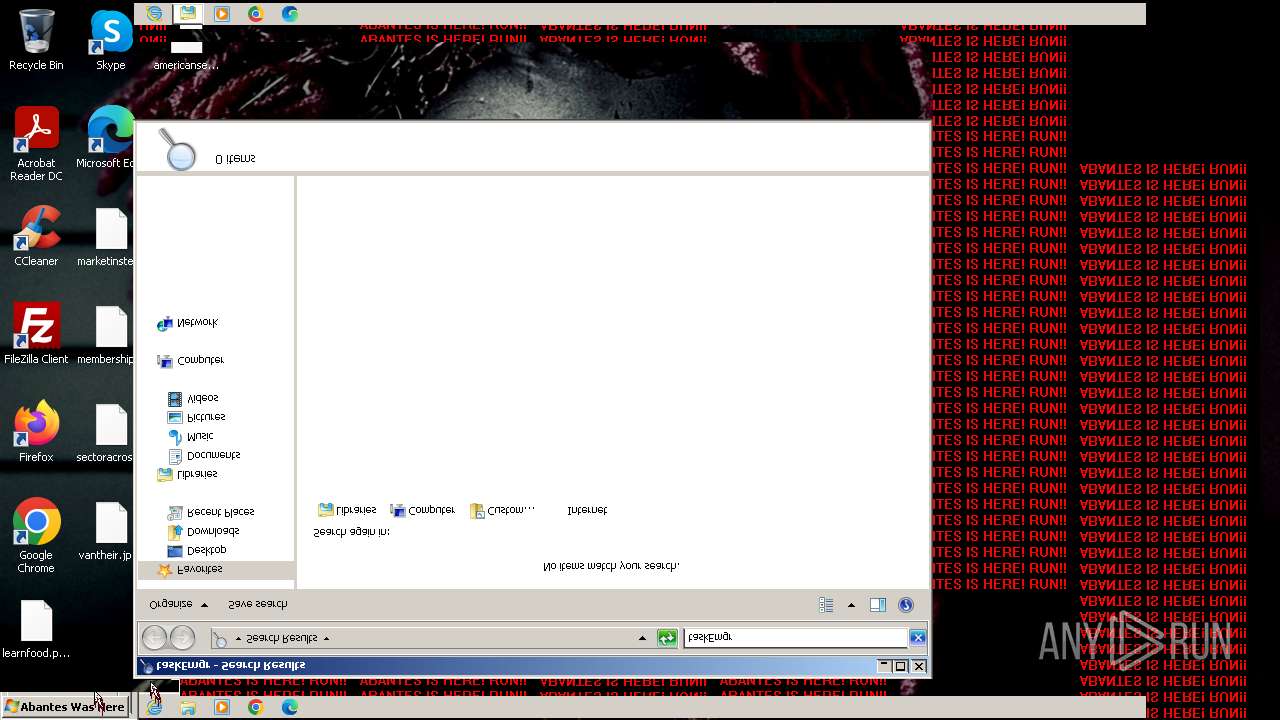1280x720 pixels.
Task: Open the Recycle Bin desktop icon
Action: [x=36, y=40]
